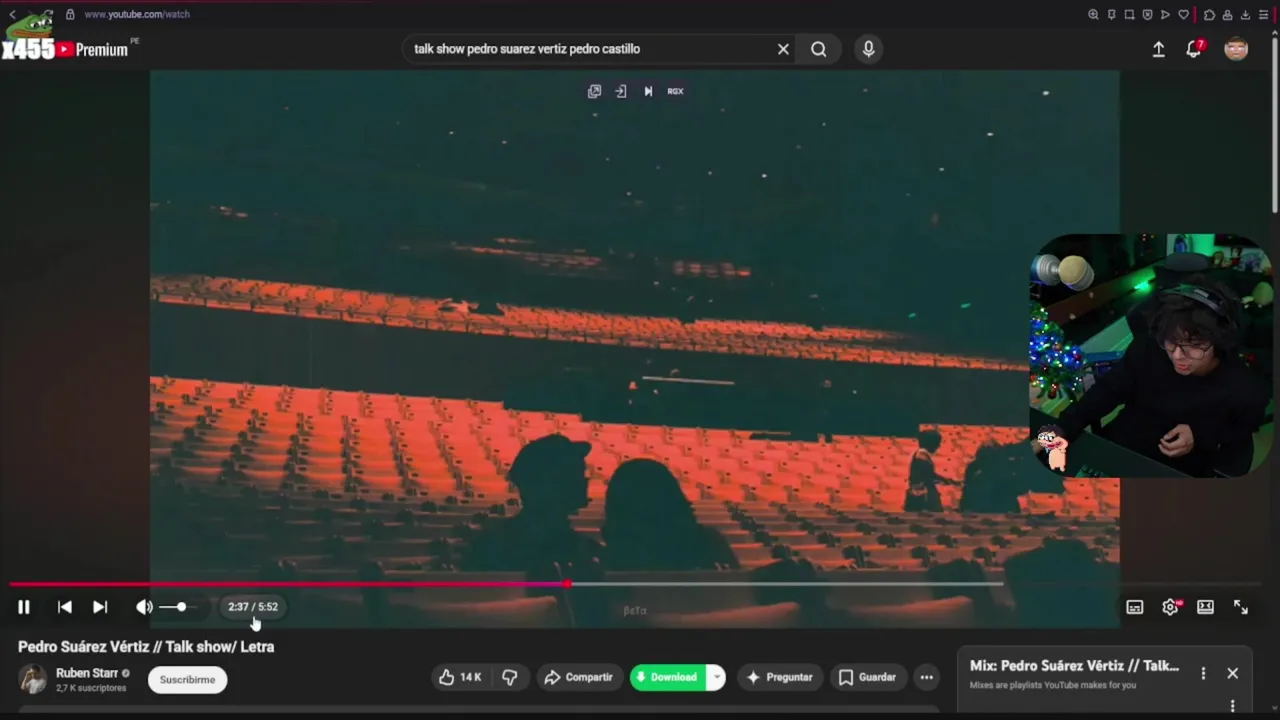Click the RGX overlay button
The image size is (1280, 720).
676,91
